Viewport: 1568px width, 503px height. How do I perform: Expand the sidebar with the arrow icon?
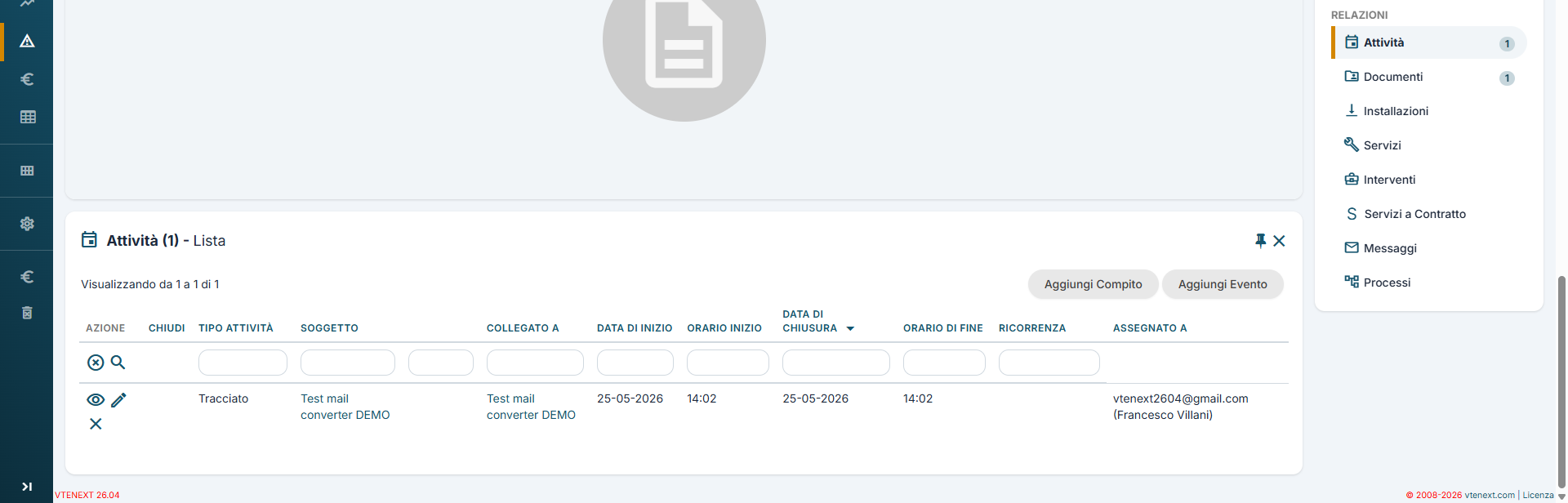coord(27,487)
